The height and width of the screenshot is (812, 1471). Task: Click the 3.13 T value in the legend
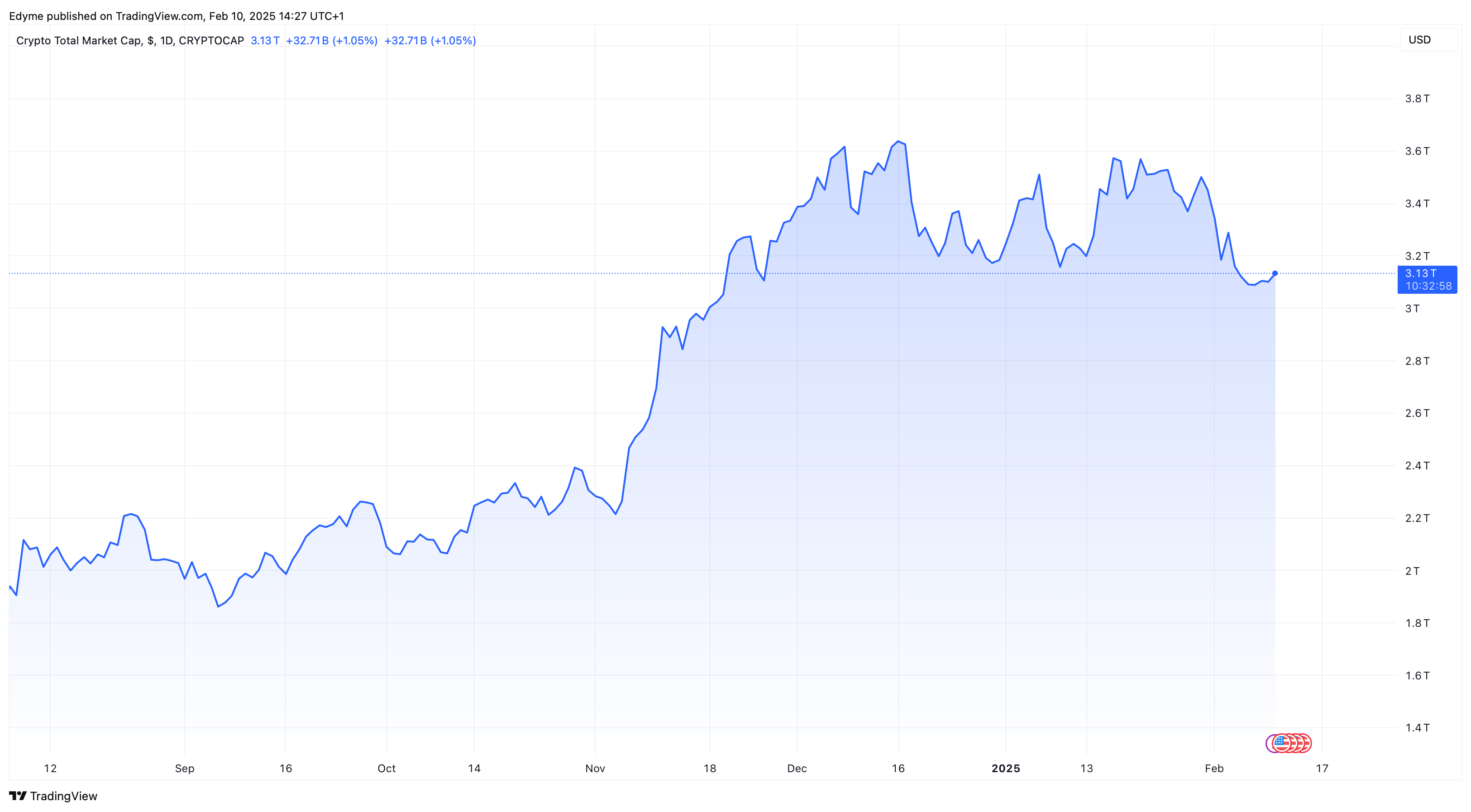(x=265, y=41)
